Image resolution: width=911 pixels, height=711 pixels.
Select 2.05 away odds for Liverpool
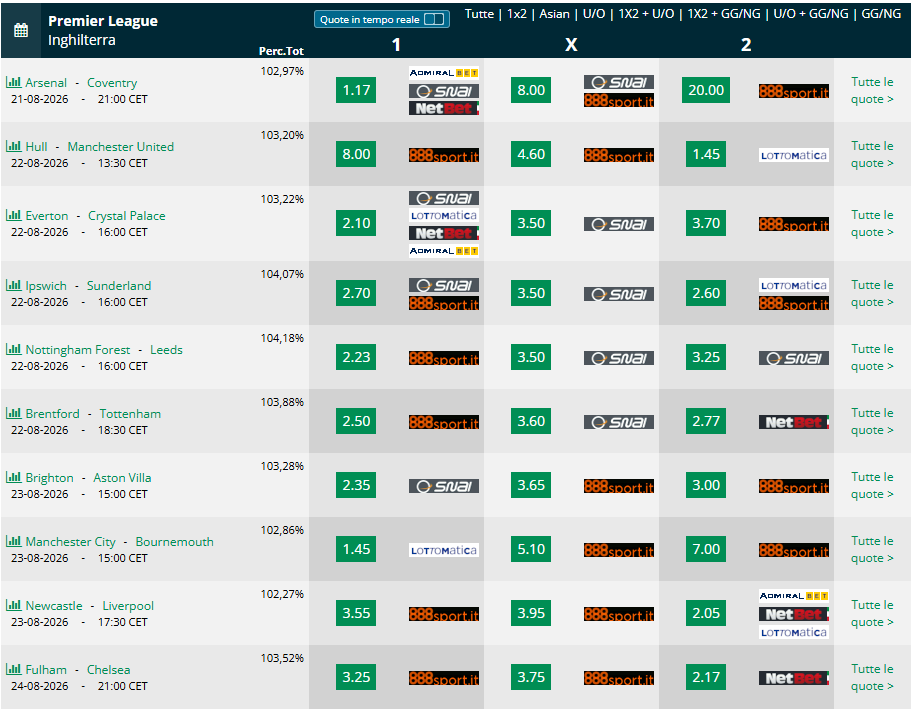[706, 613]
